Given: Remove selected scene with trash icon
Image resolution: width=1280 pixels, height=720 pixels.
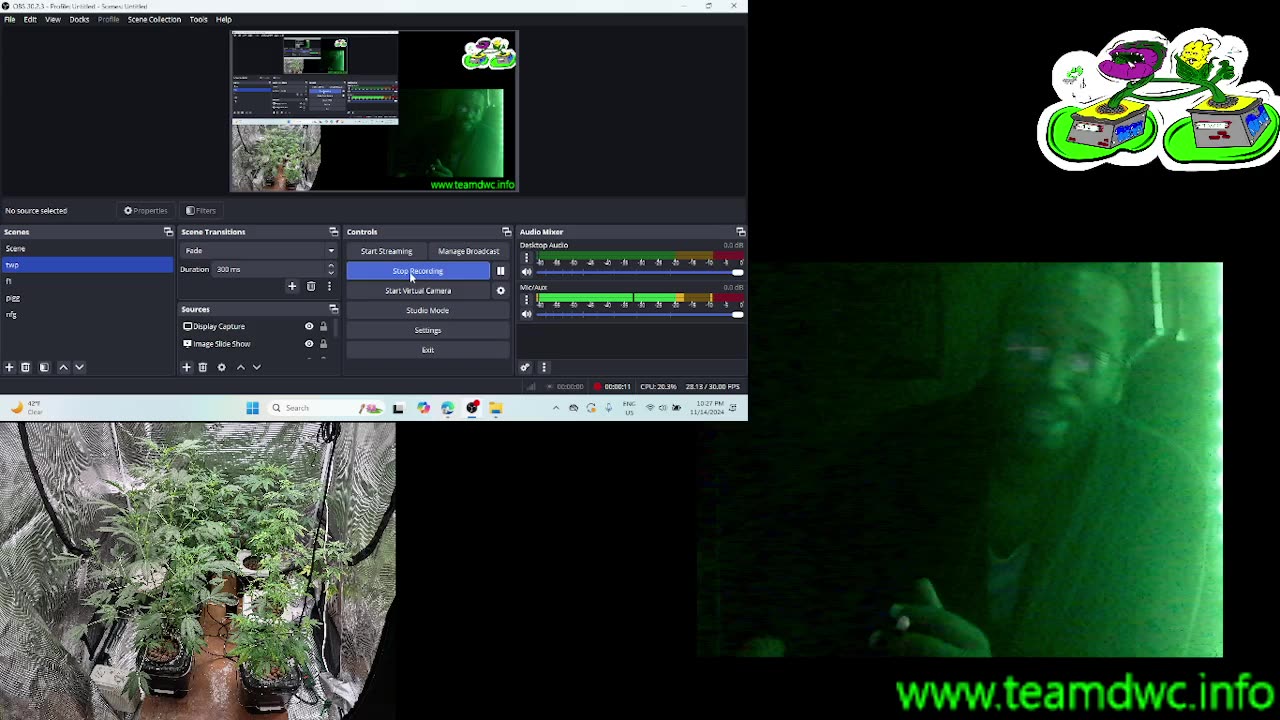Looking at the screenshot, I should 26,367.
